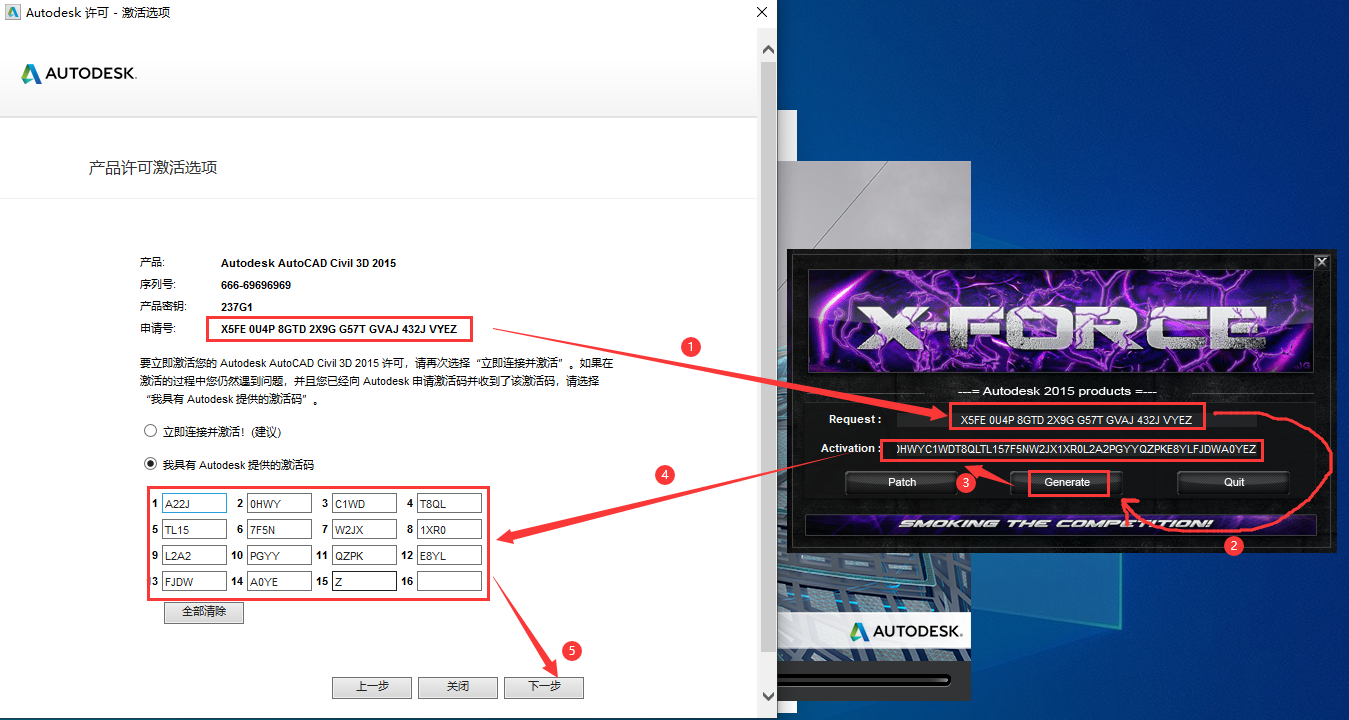Click activation code field 12 containing E8YL

click(x=449, y=555)
